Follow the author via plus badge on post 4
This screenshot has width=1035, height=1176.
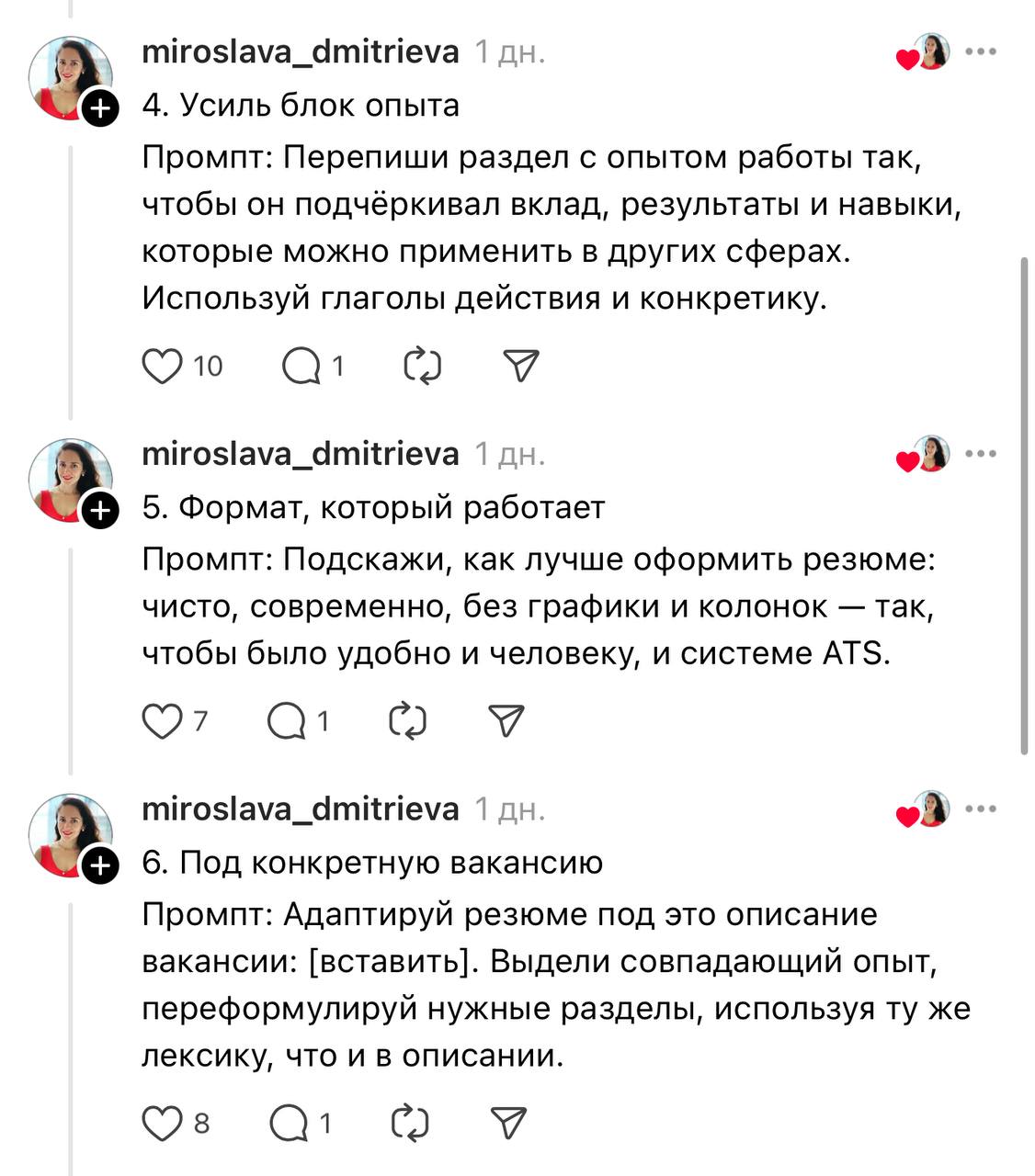pyautogui.click(x=100, y=108)
